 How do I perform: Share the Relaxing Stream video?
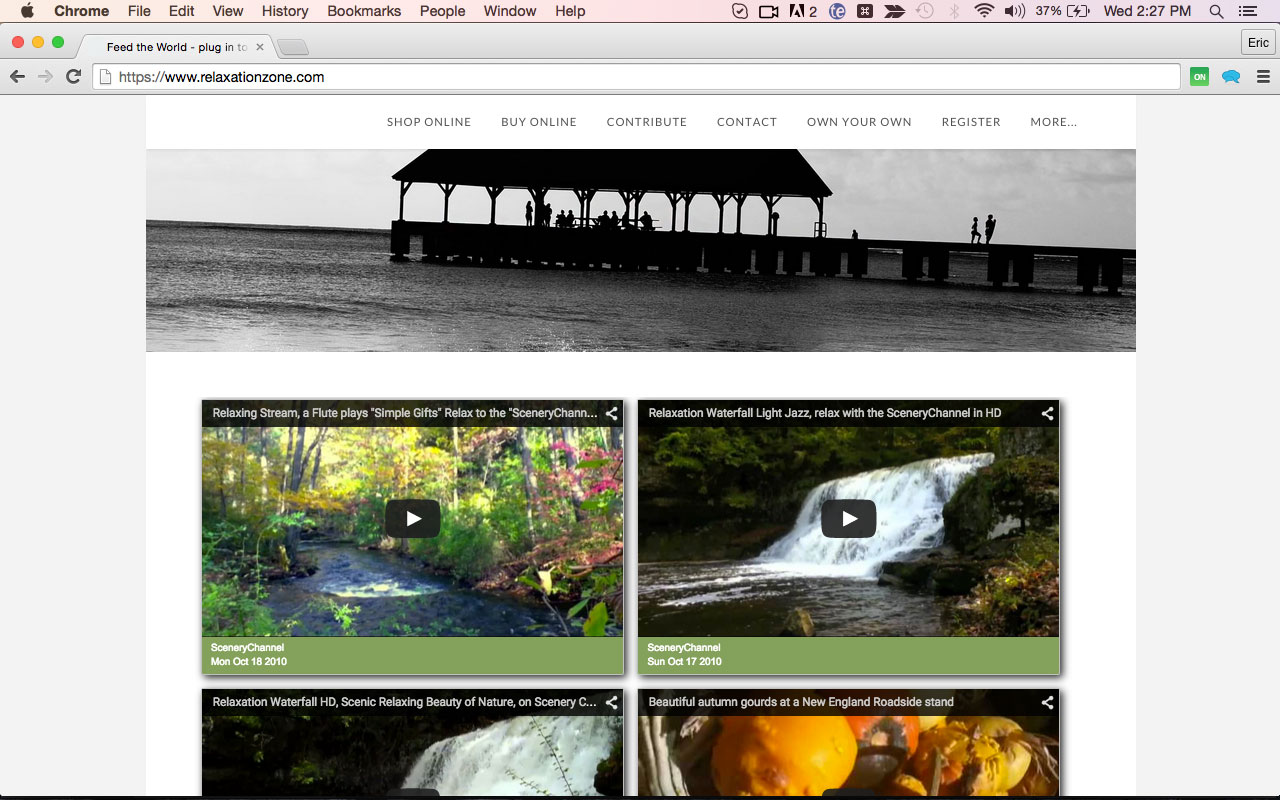click(x=611, y=413)
